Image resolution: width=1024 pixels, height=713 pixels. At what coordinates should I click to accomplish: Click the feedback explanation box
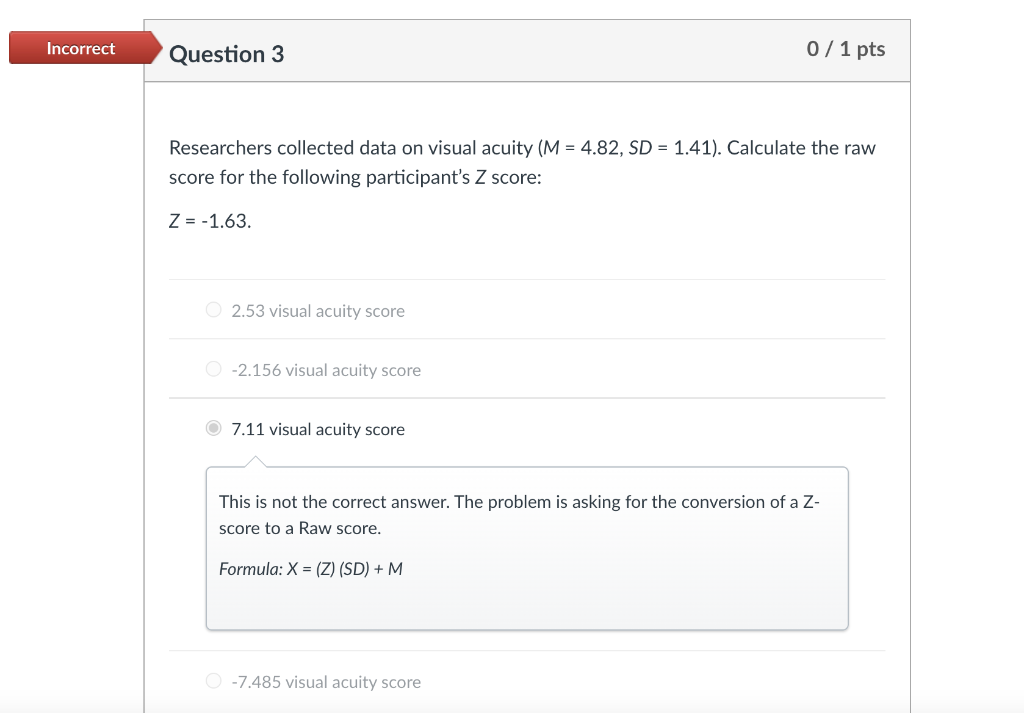527,547
